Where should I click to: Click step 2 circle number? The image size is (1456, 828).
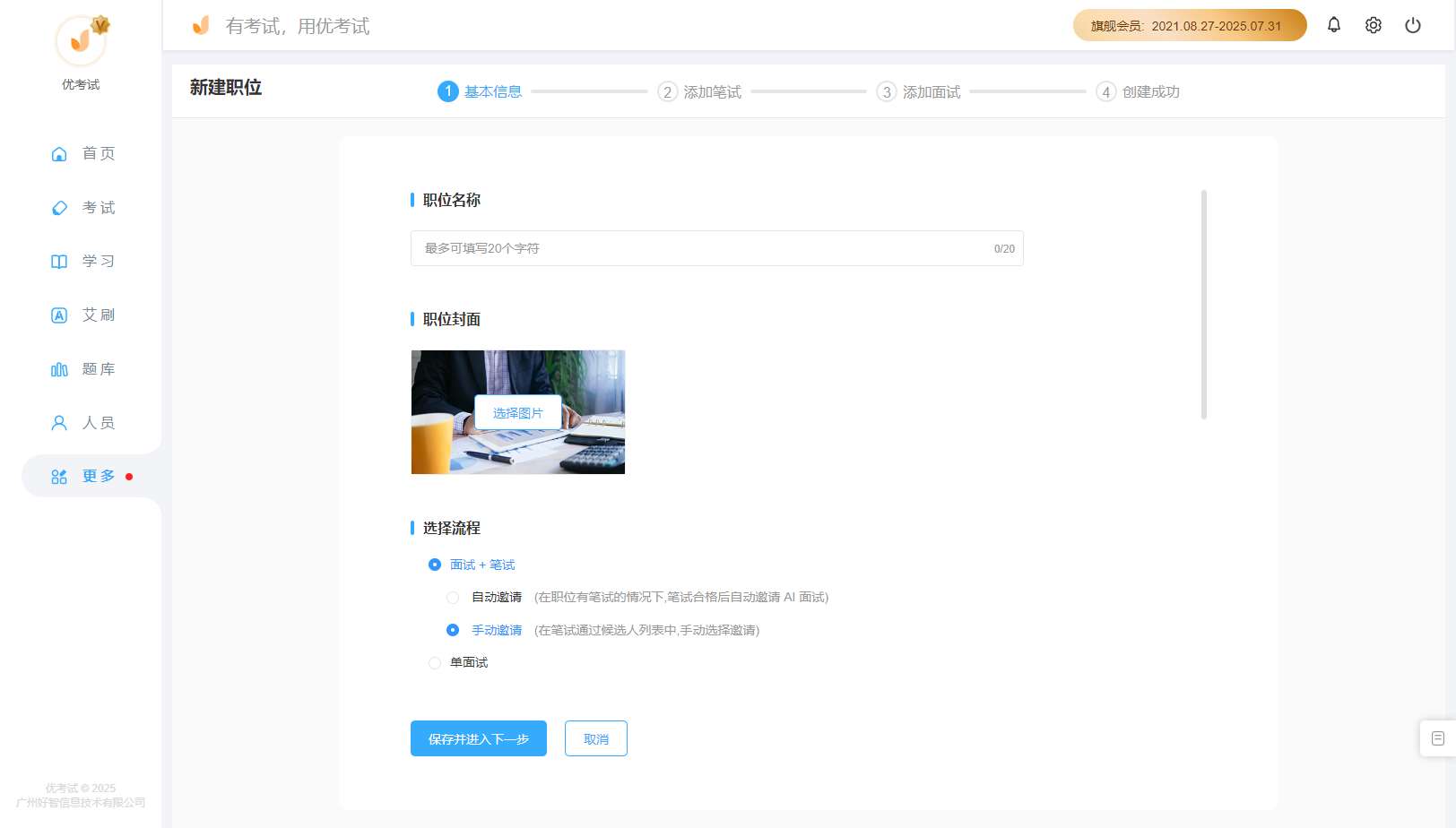[667, 91]
